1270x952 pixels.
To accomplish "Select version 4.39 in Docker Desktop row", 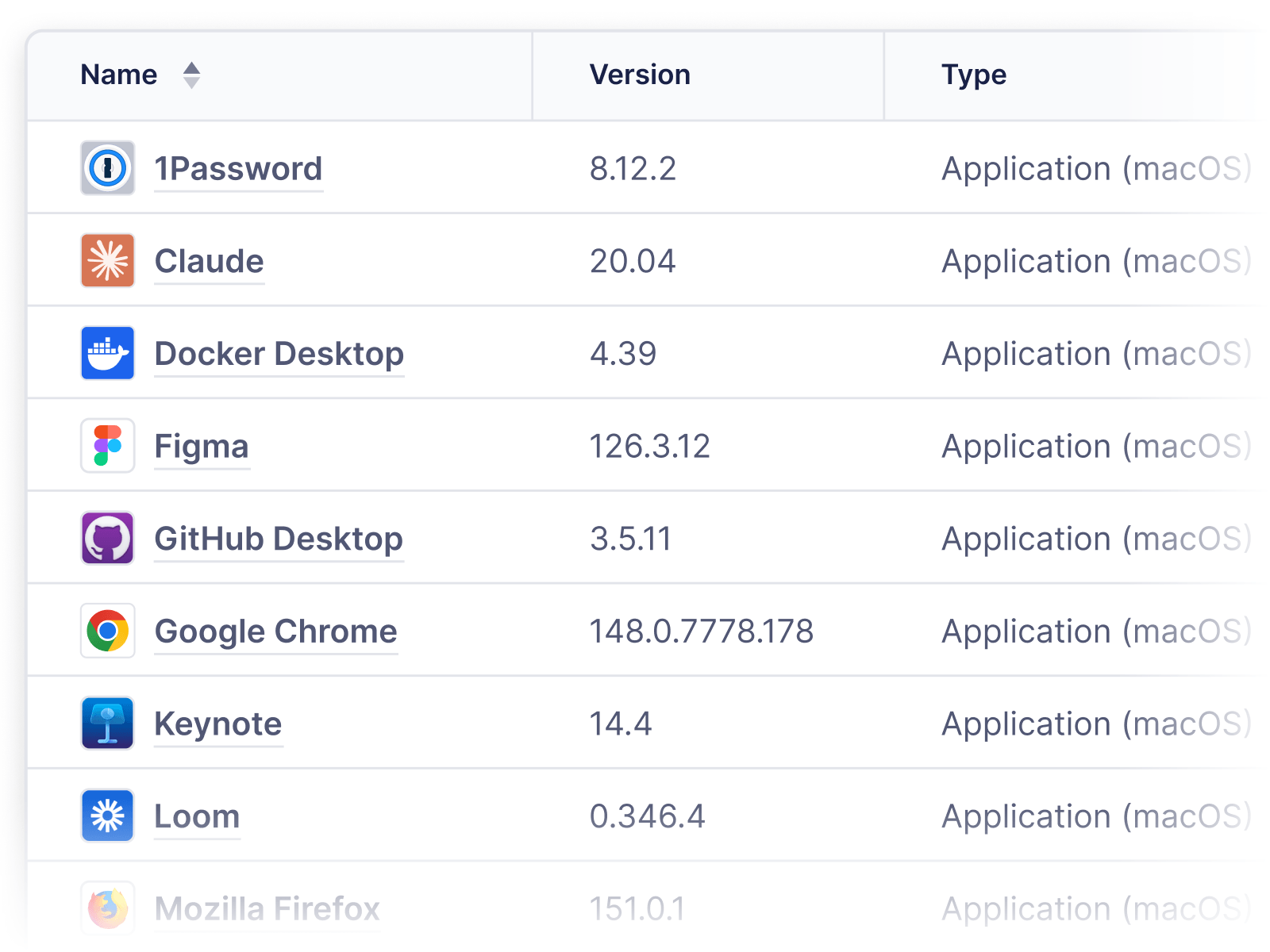I will click(623, 354).
